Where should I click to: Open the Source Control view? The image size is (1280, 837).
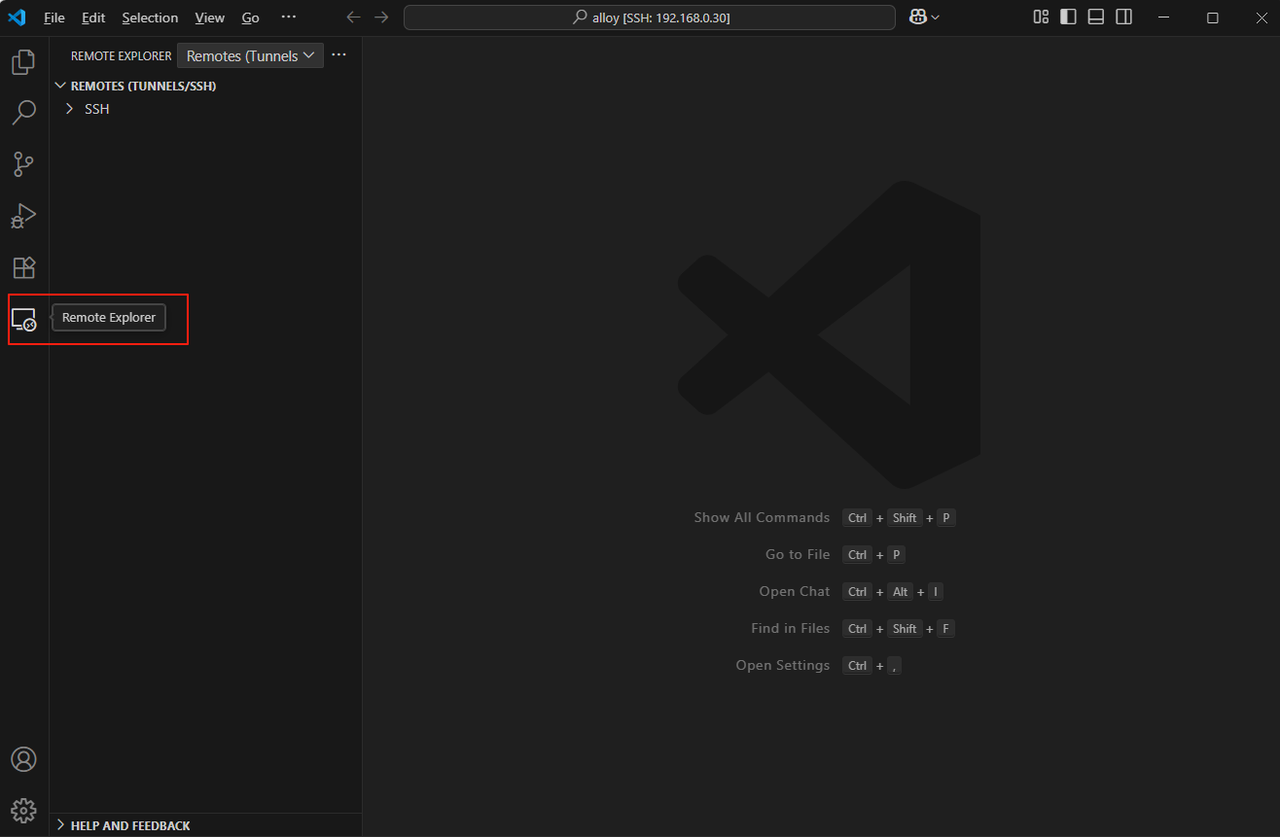[23, 164]
